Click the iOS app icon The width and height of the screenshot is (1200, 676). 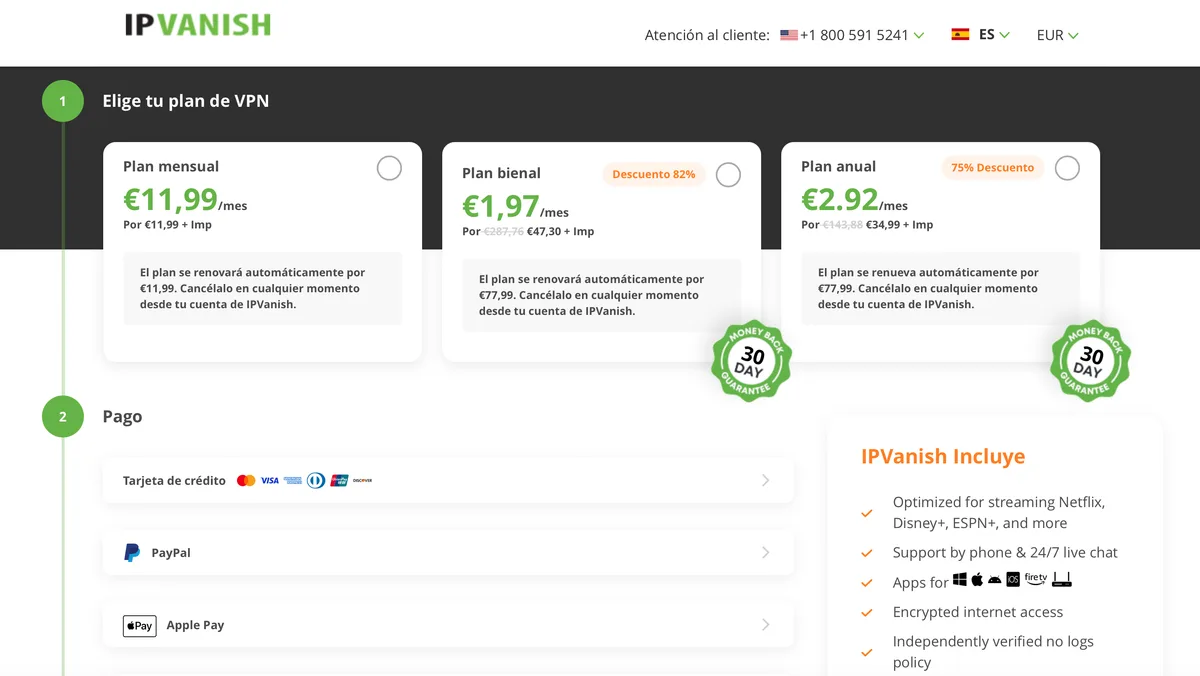click(x=1013, y=580)
